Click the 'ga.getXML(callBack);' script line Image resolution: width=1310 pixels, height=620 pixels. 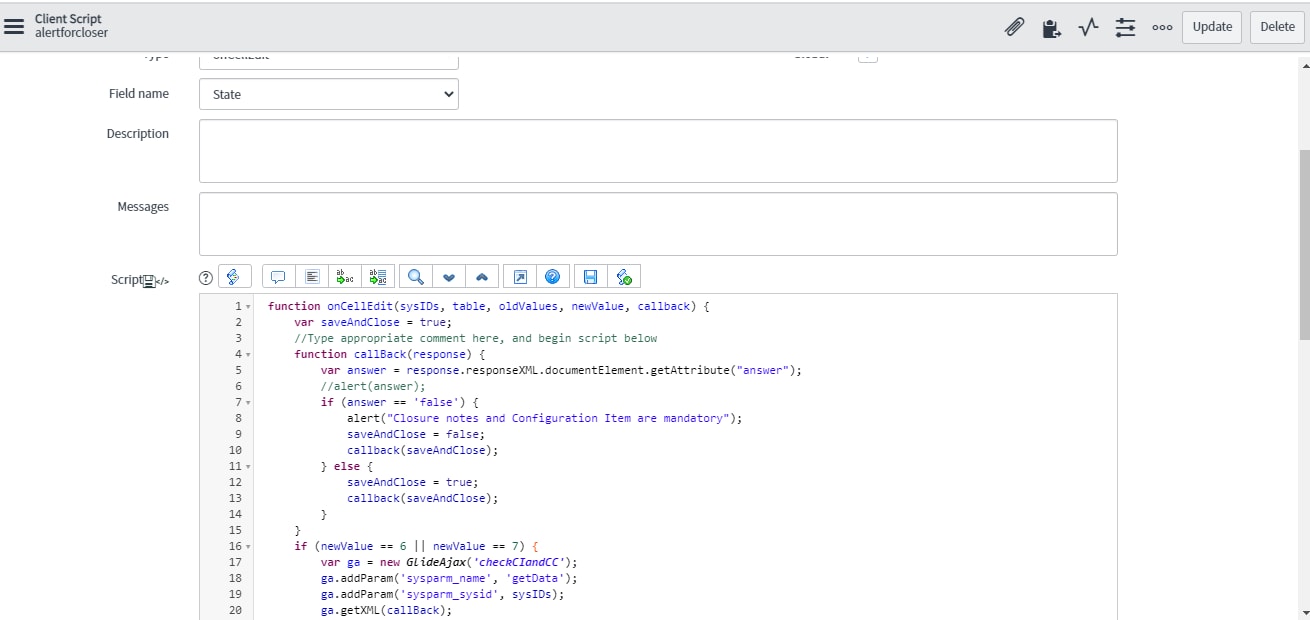tap(386, 610)
